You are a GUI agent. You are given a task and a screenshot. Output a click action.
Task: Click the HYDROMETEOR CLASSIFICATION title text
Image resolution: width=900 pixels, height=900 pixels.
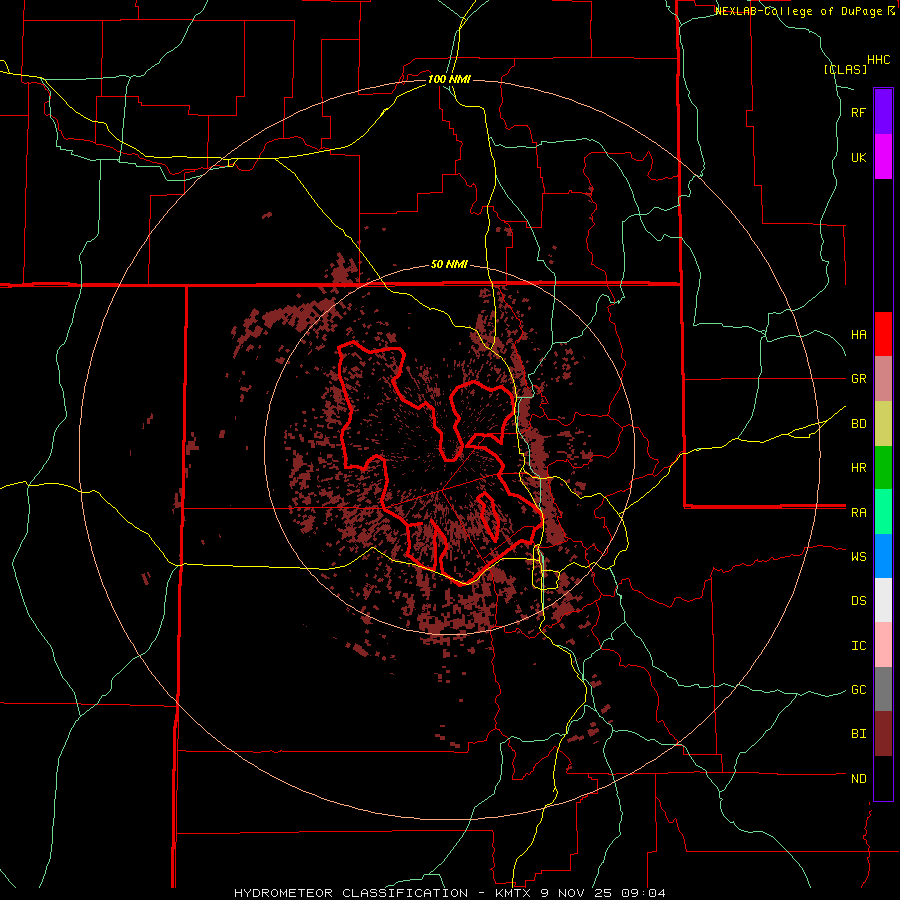351,893
